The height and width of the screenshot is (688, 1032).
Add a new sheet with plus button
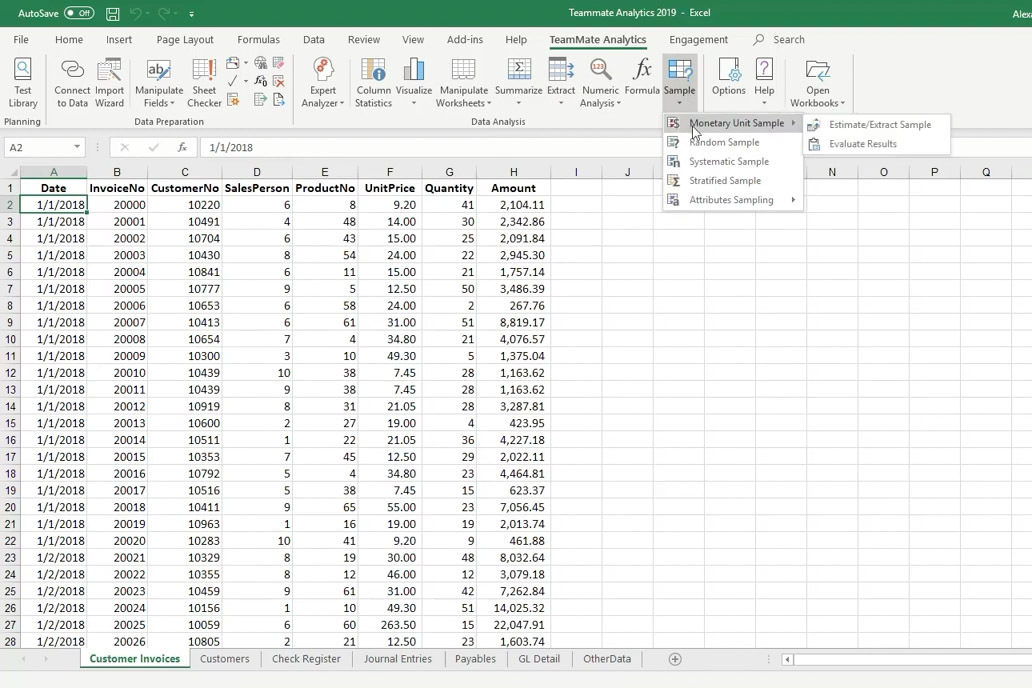(x=675, y=659)
